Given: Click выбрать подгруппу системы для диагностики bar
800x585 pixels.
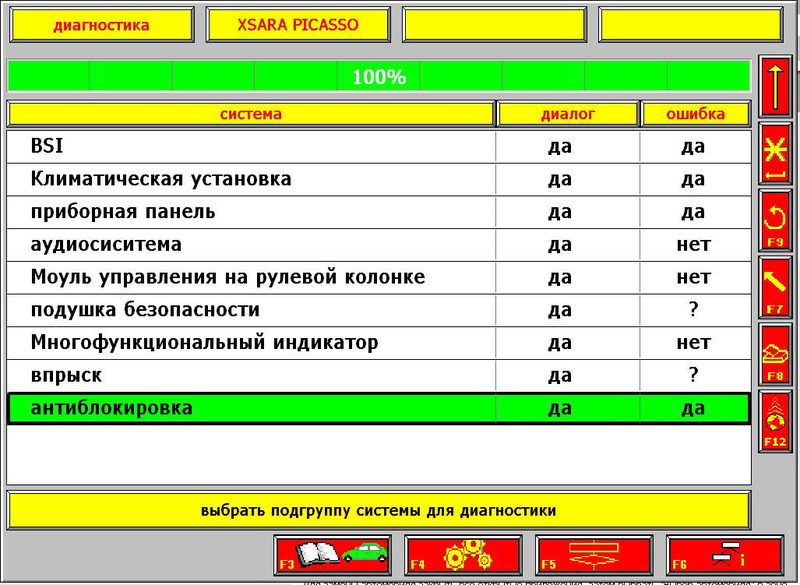Looking at the screenshot, I should pyautogui.click(x=379, y=510).
